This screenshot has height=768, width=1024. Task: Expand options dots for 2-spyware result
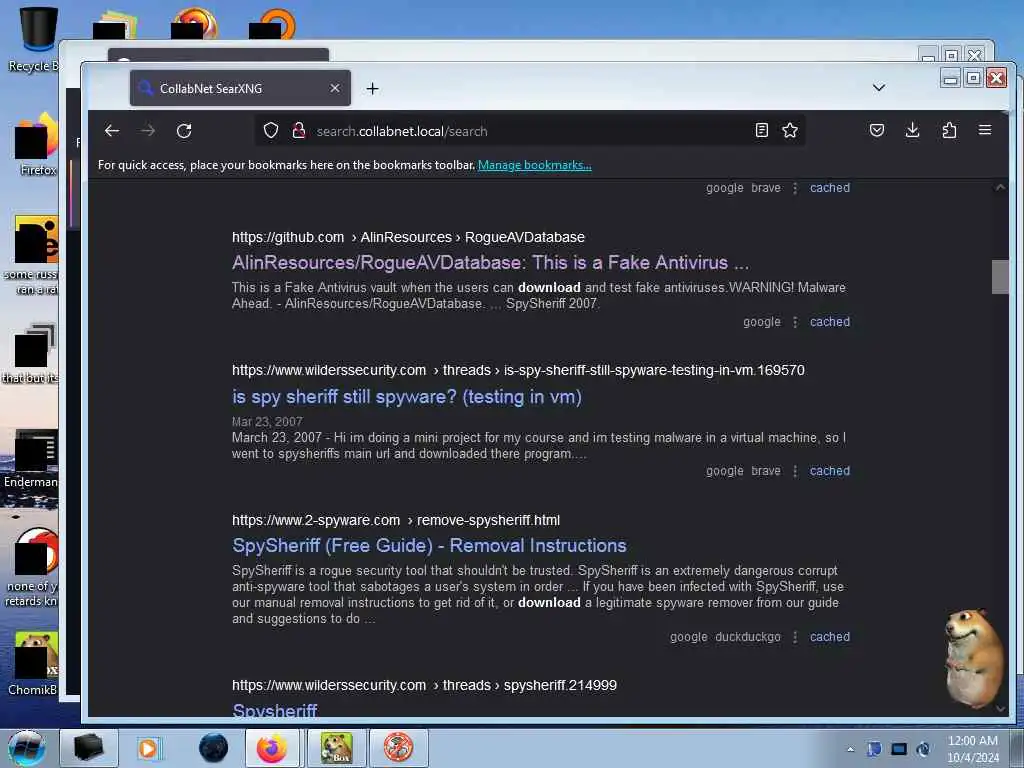point(795,637)
